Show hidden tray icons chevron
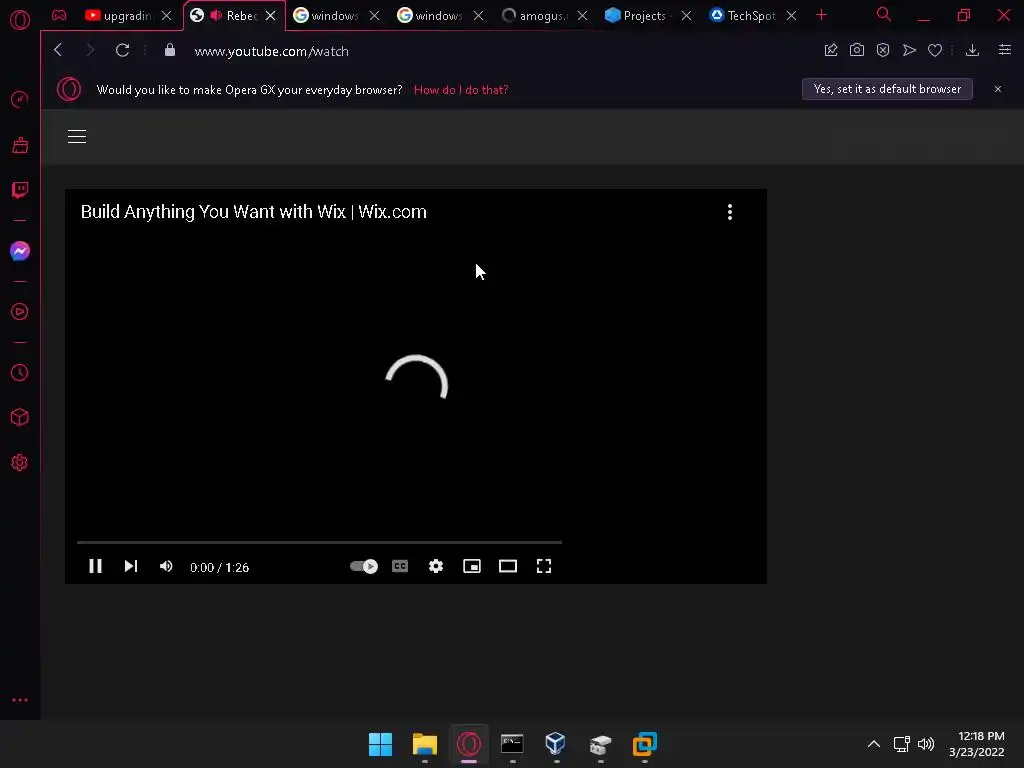The height and width of the screenshot is (768, 1024). [874, 744]
